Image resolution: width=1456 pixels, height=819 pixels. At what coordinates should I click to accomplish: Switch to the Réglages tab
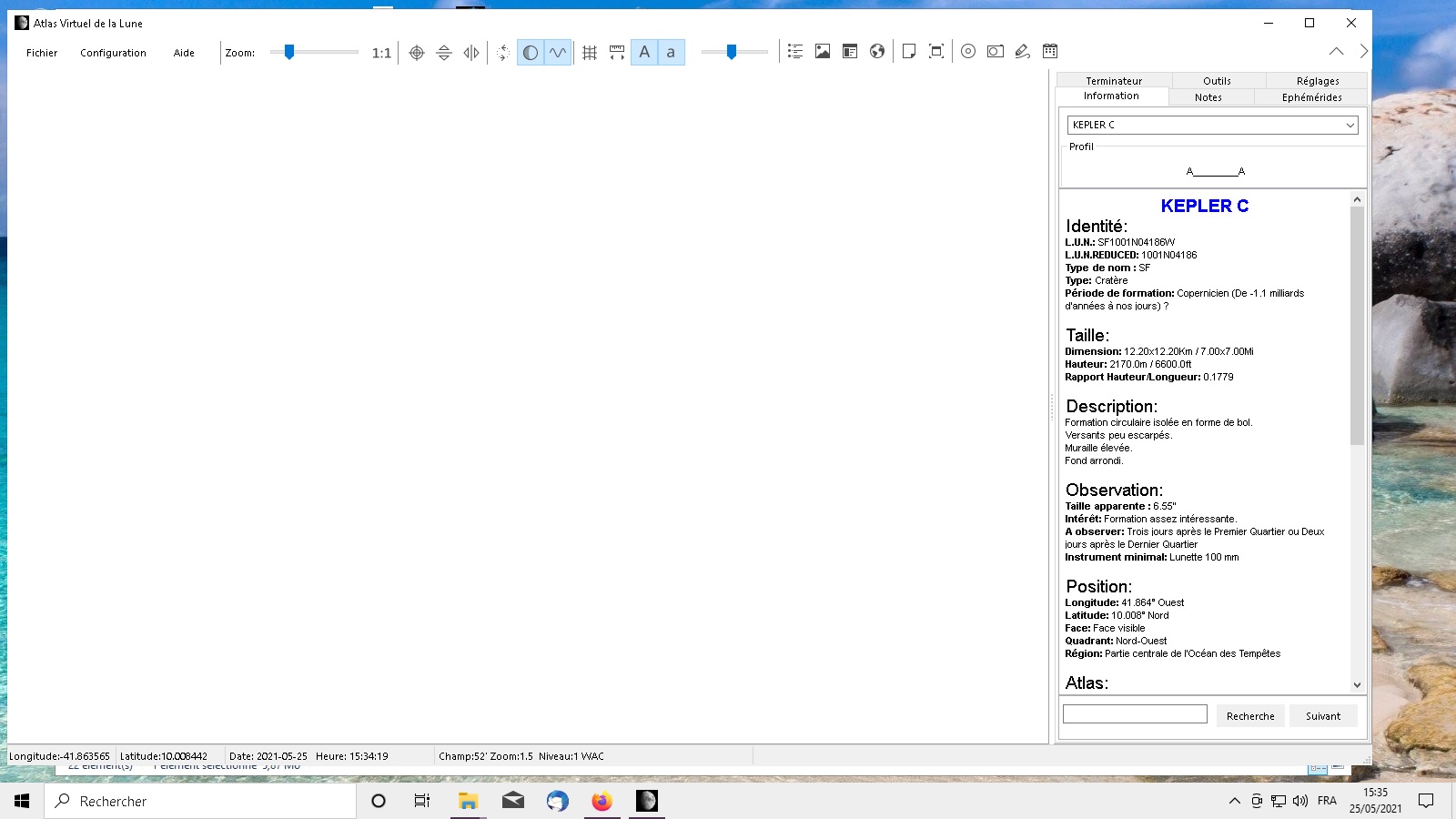pyautogui.click(x=1318, y=81)
